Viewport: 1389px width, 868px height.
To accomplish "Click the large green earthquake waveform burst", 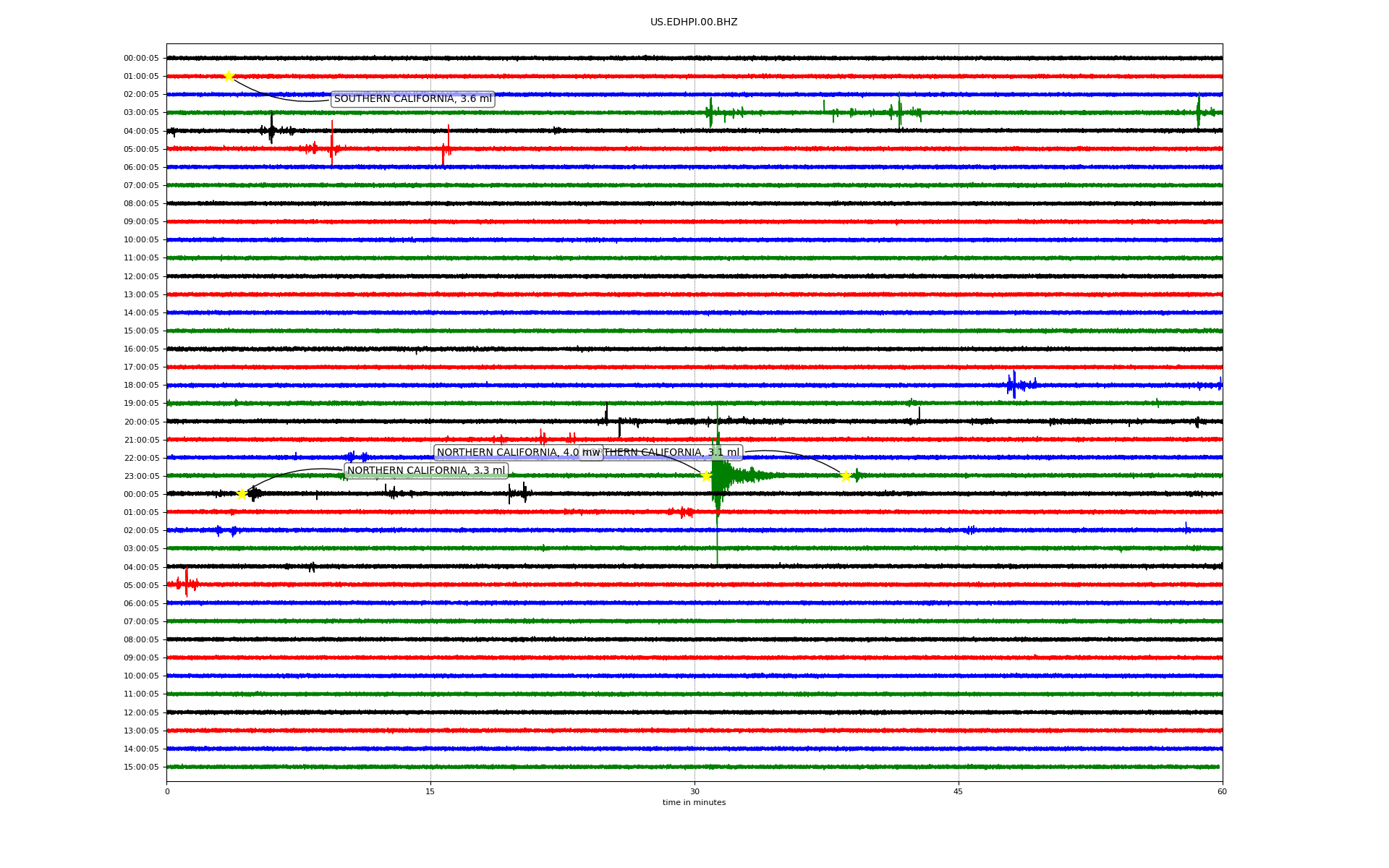I will point(718,476).
